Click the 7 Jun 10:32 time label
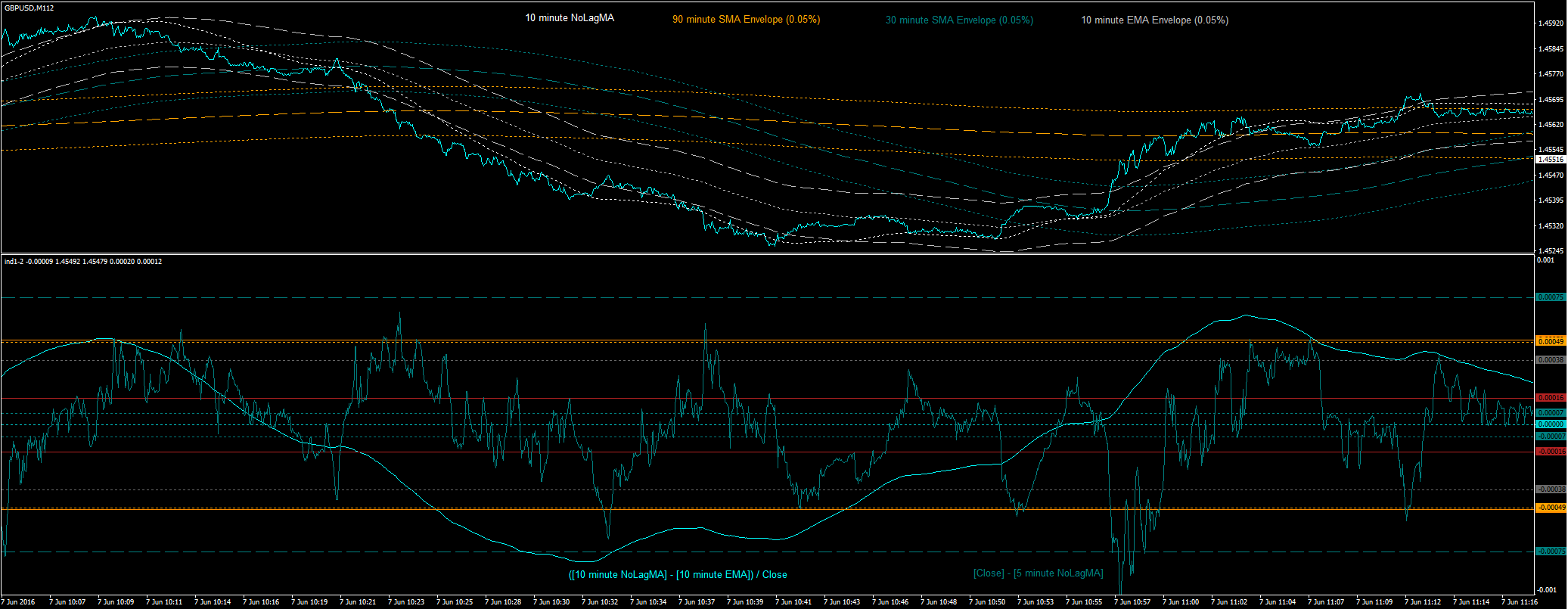1568x609 pixels. click(600, 603)
